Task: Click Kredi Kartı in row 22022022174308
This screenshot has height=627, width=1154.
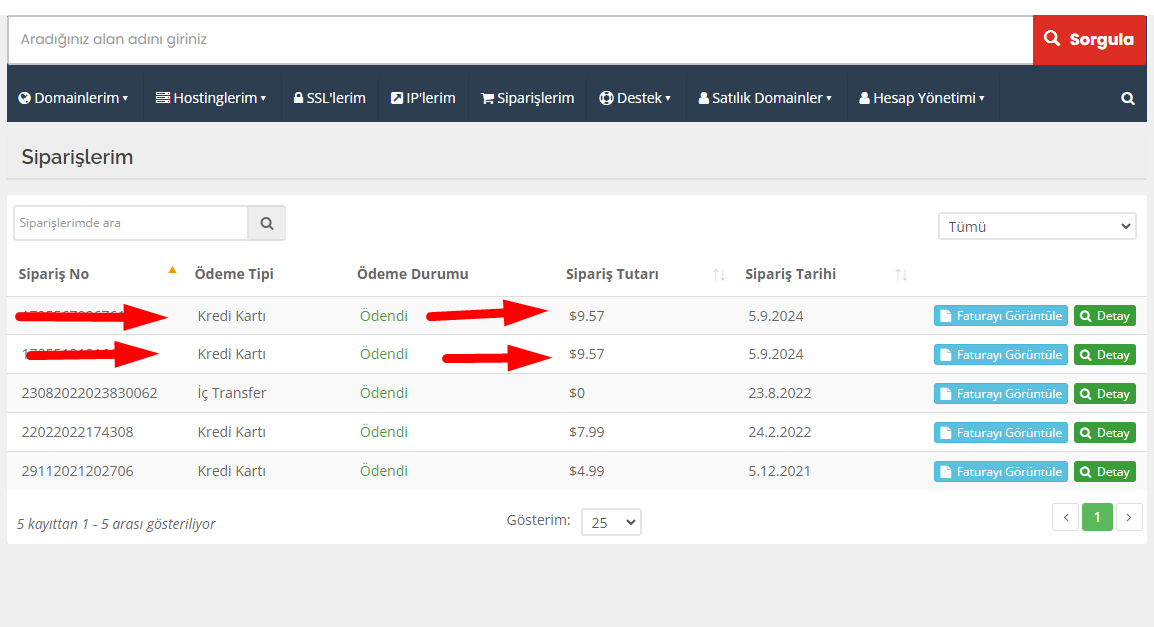Action: click(232, 432)
